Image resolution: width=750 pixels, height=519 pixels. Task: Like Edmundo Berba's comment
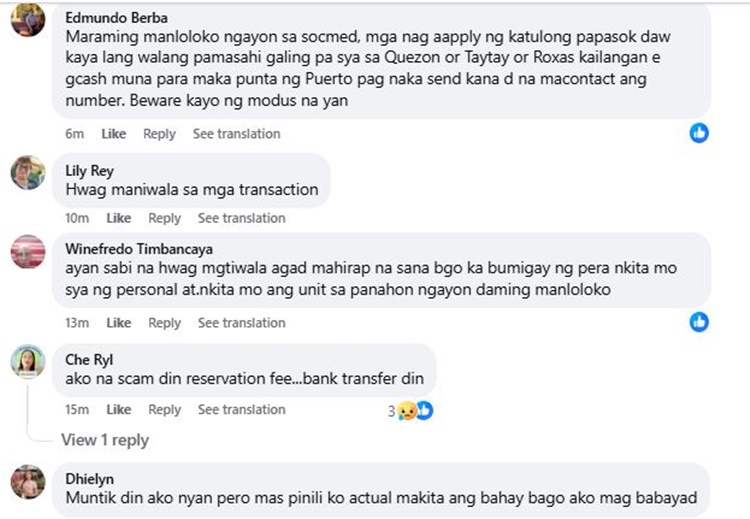coord(114,133)
